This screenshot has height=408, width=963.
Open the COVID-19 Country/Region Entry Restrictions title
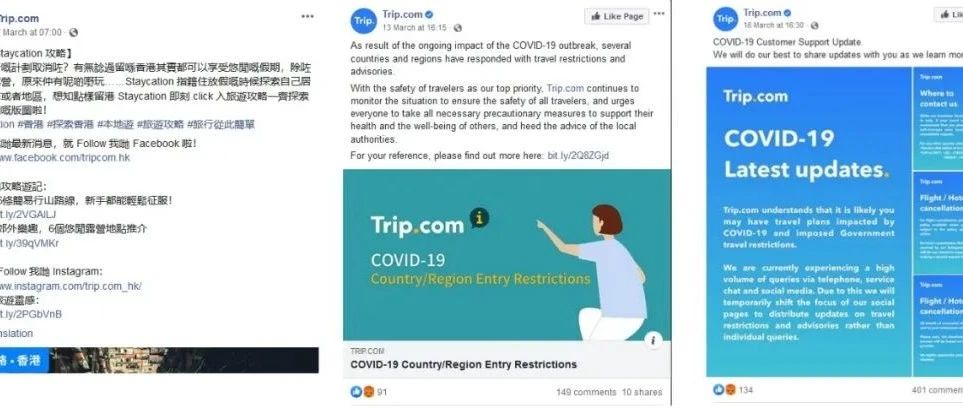[464, 364]
